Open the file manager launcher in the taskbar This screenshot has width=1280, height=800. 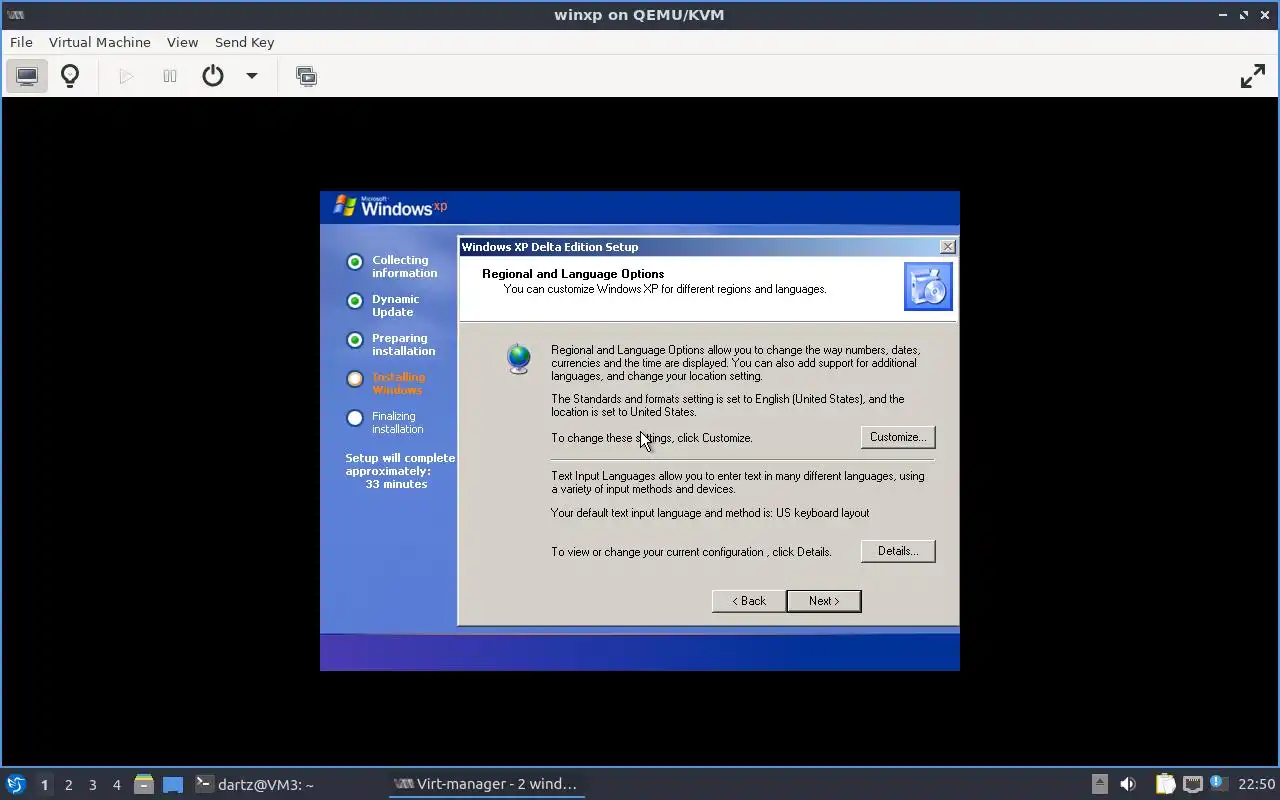[143, 784]
